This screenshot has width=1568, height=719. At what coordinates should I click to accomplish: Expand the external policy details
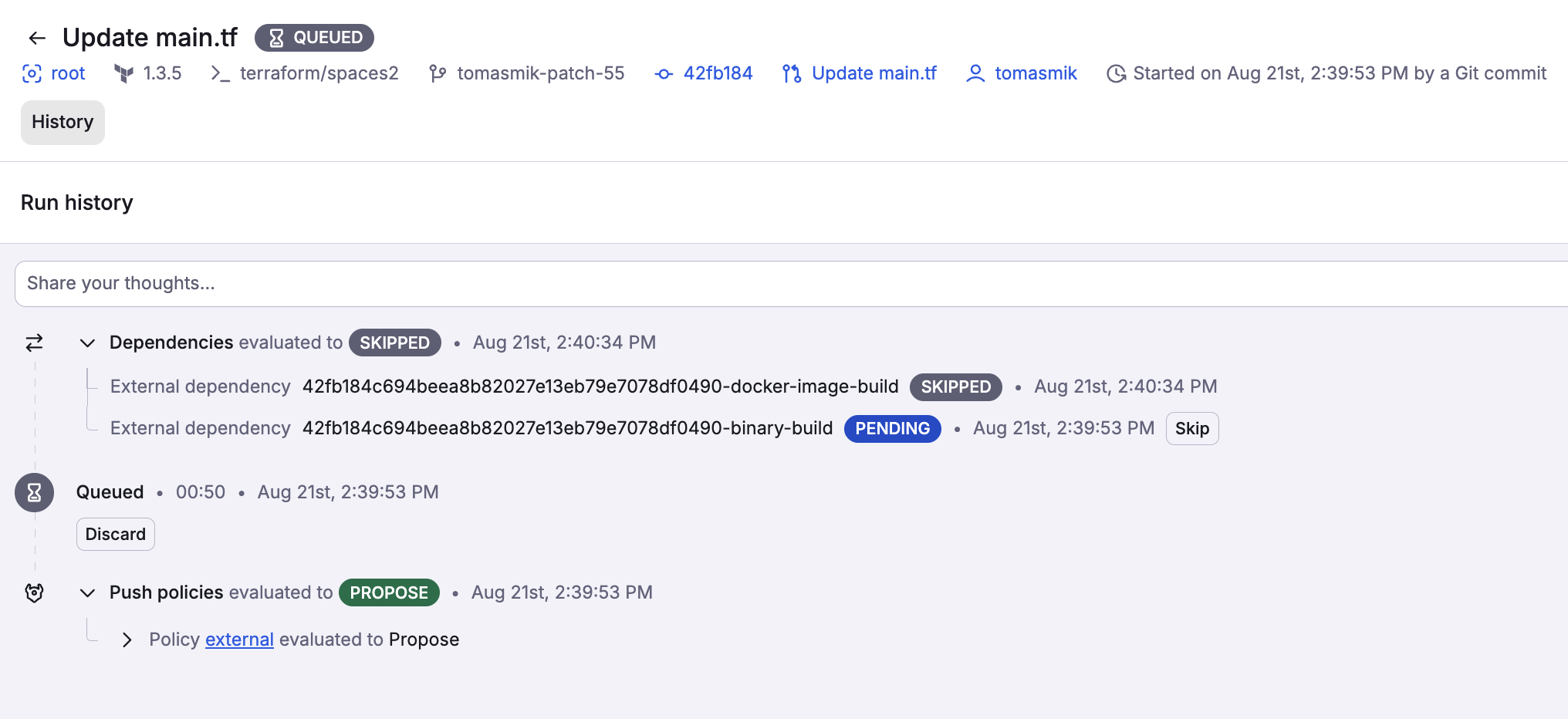[x=127, y=640]
